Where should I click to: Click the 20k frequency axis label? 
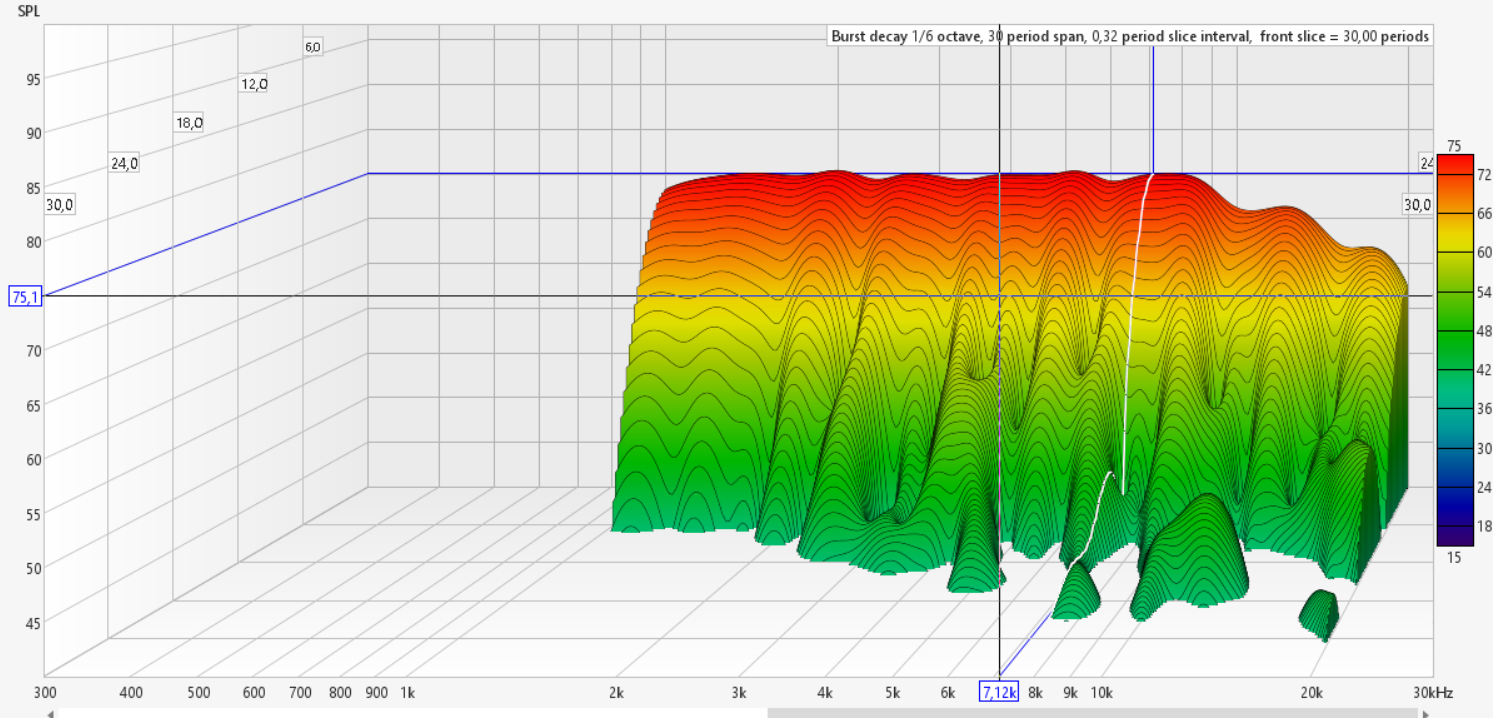(x=1312, y=692)
